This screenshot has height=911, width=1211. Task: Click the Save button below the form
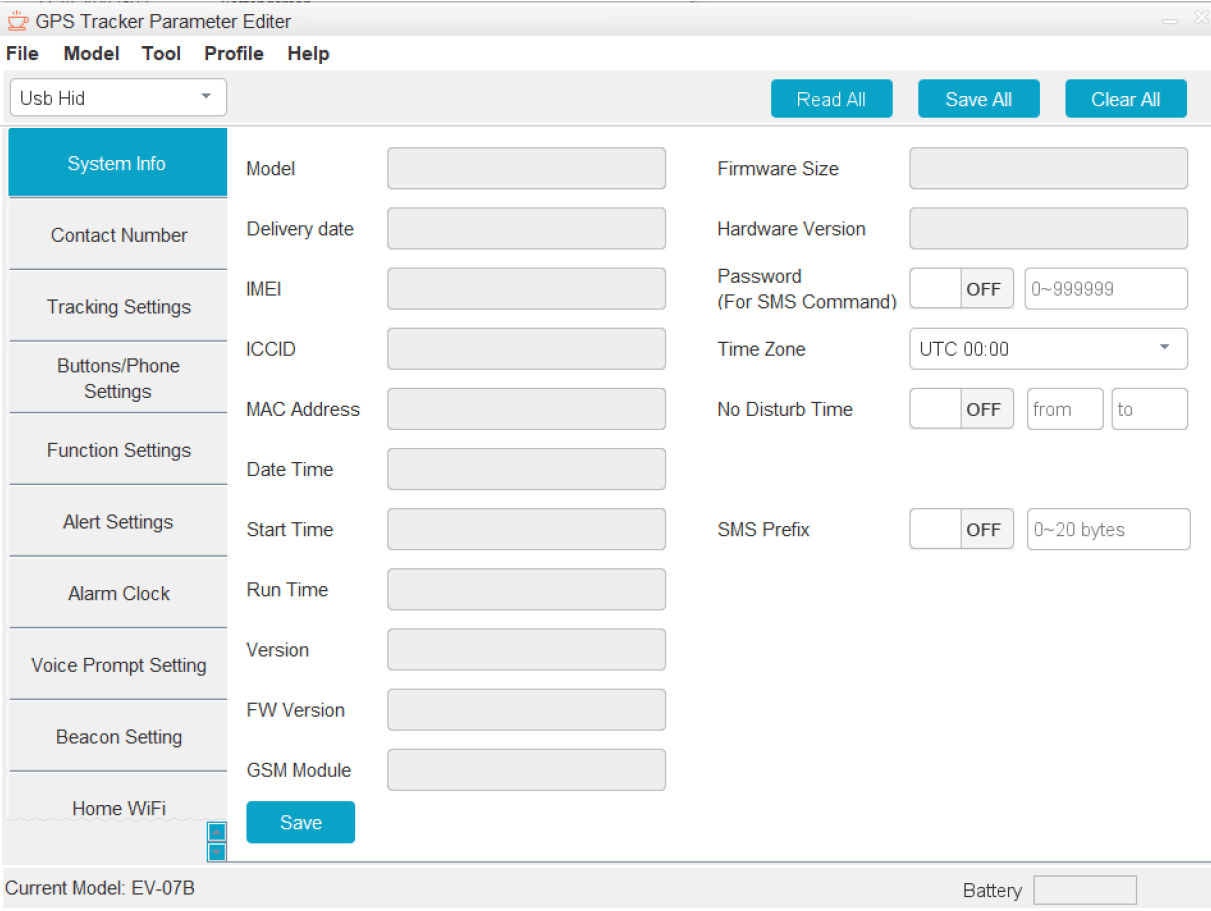click(x=301, y=822)
